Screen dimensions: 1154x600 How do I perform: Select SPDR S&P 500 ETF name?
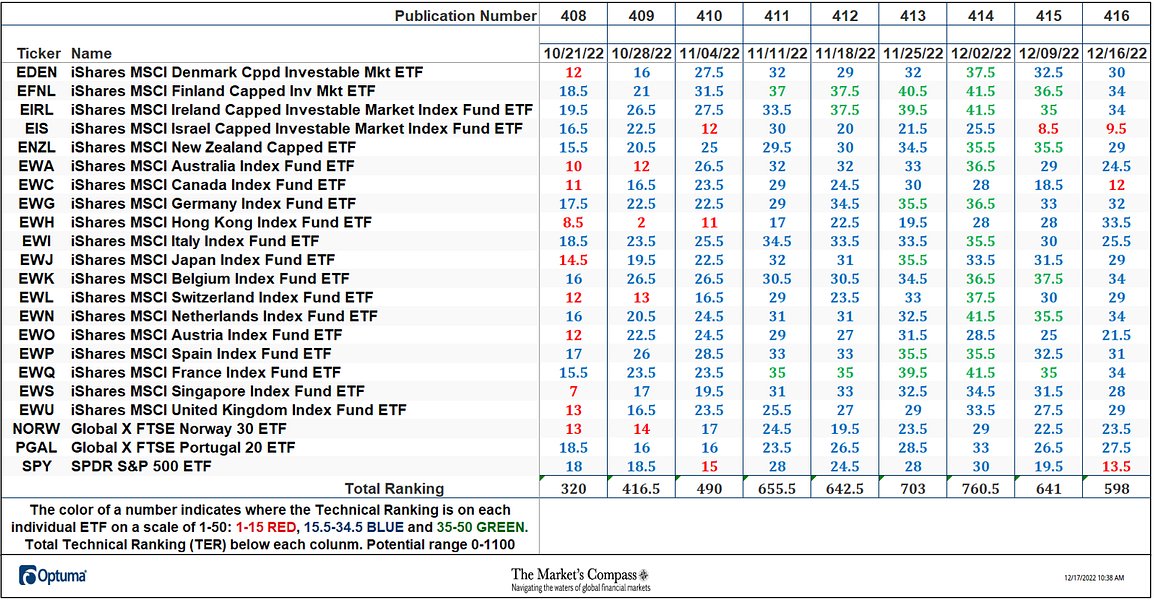[x=141, y=467]
